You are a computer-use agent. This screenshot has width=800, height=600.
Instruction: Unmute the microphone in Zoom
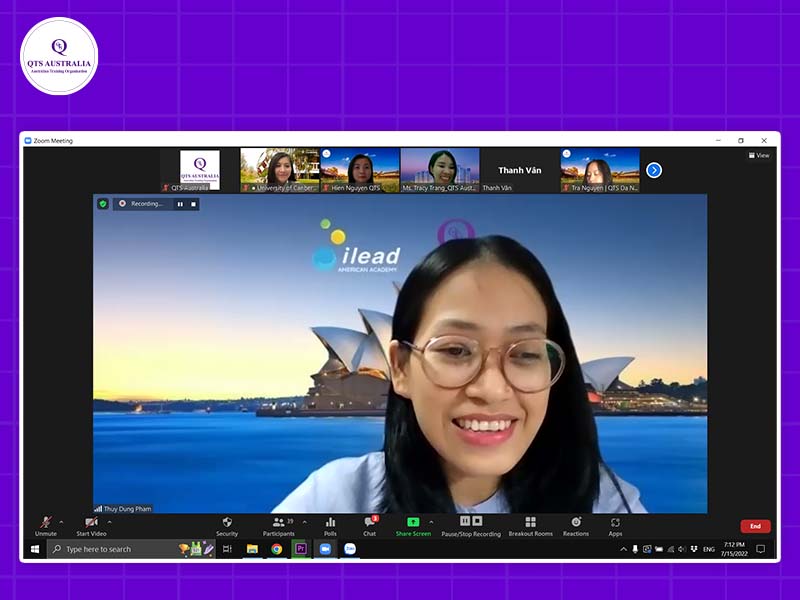pyautogui.click(x=46, y=526)
